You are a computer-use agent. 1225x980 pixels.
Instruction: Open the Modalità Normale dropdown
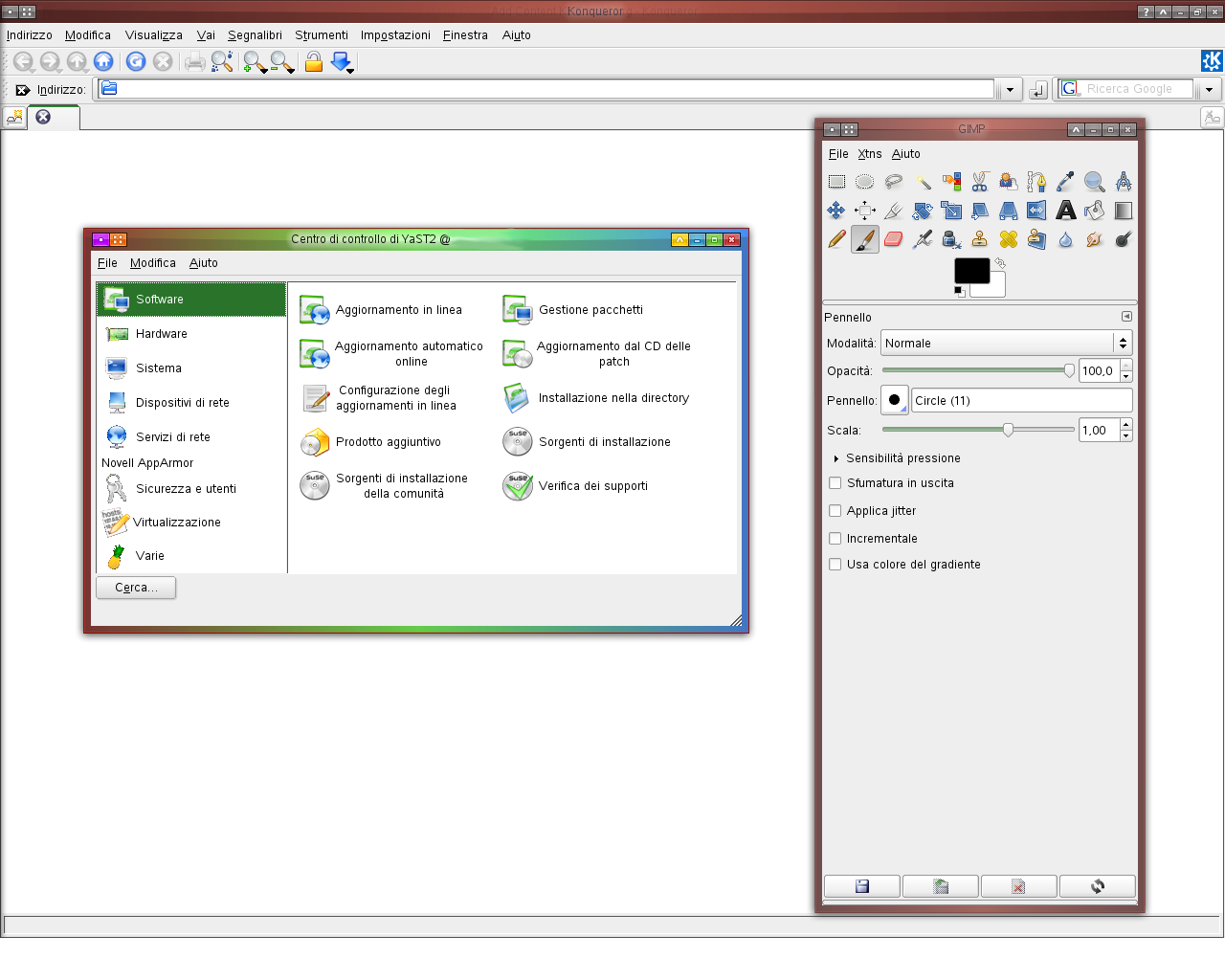pyautogui.click(x=1007, y=343)
